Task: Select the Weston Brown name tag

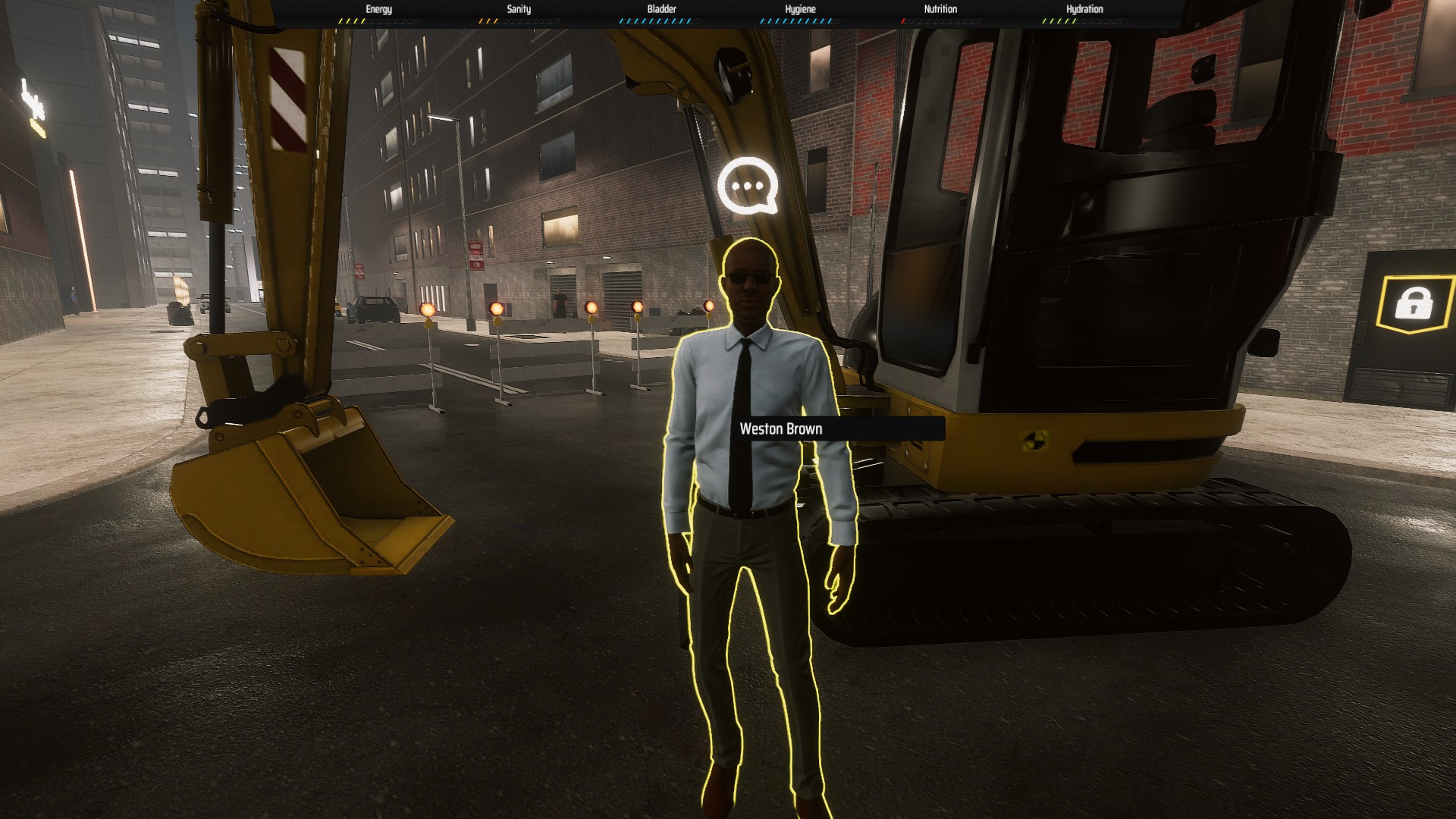Action: click(x=781, y=428)
